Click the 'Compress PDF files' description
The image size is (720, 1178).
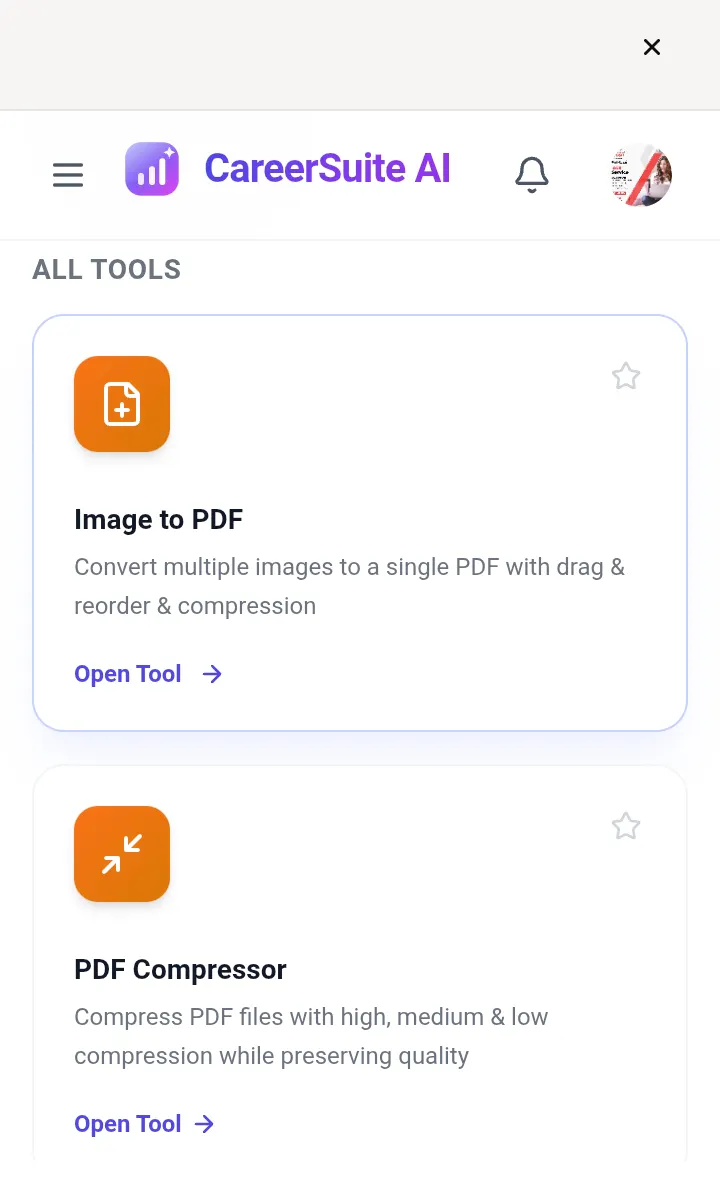click(311, 1036)
